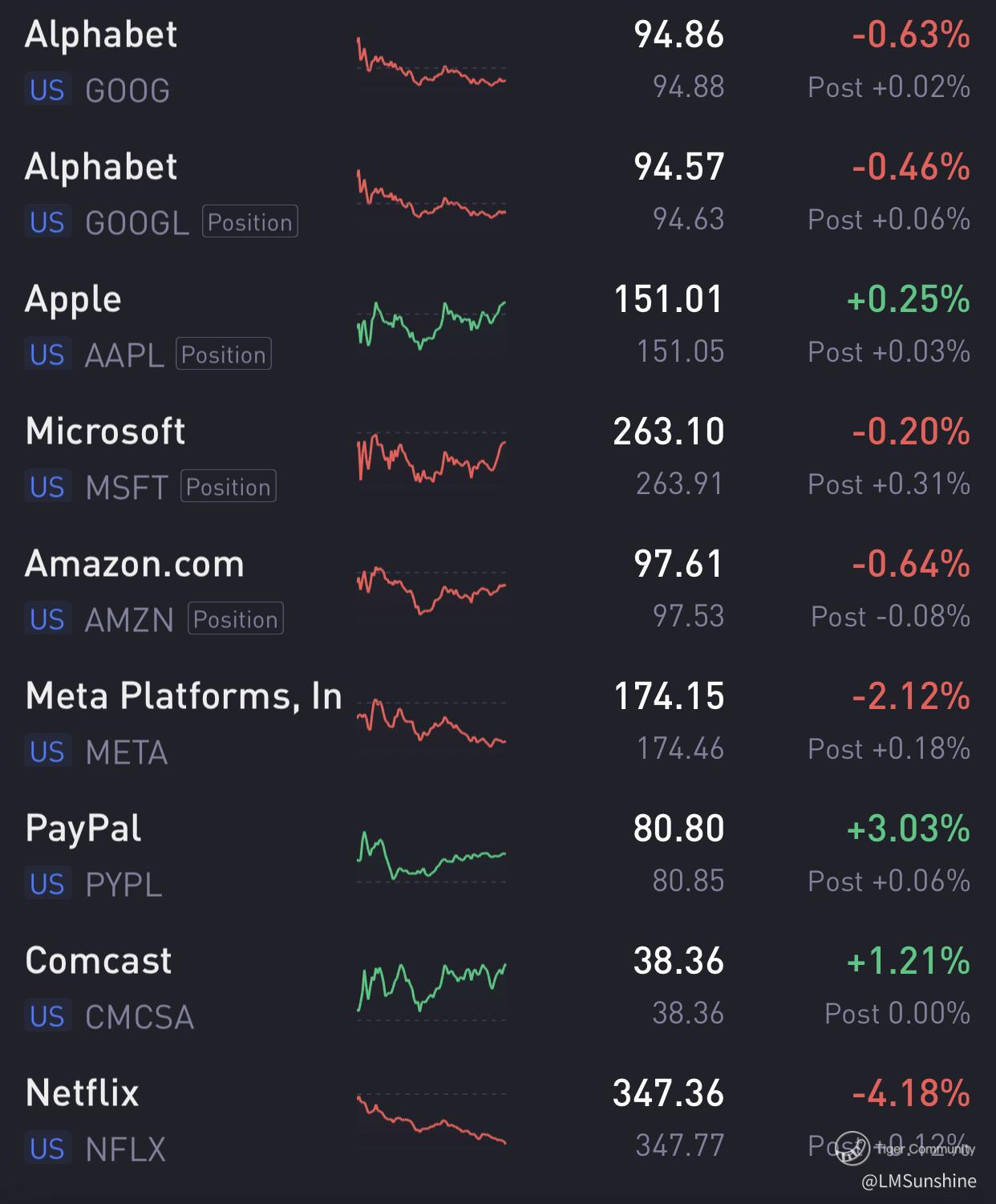Open the GOOG sparkline chart
The image size is (996, 1204).
pos(431,62)
